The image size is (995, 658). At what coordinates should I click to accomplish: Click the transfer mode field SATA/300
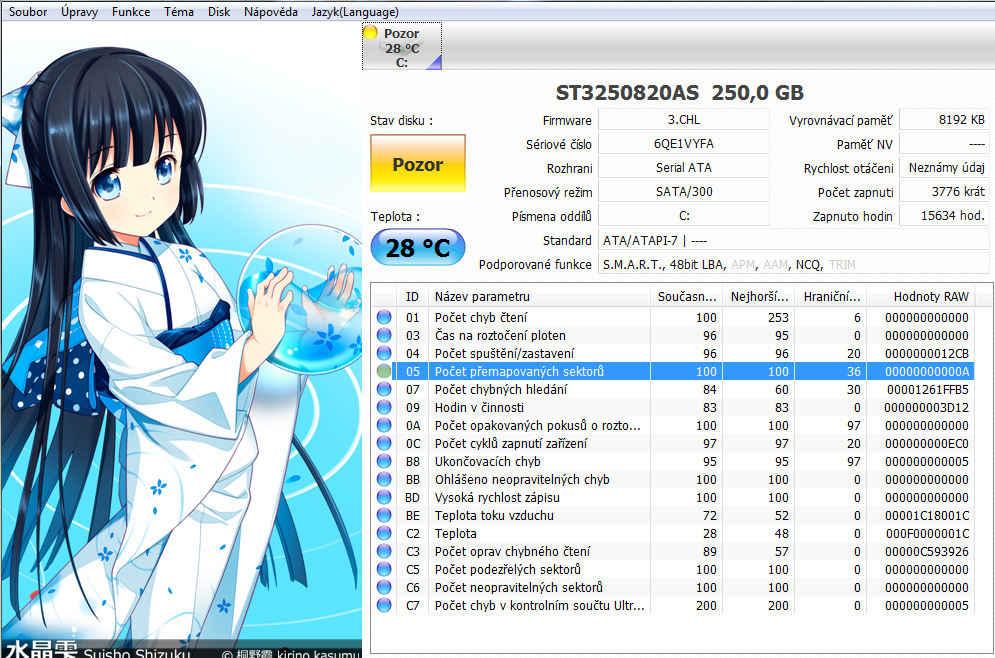pyautogui.click(x=684, y=192)
